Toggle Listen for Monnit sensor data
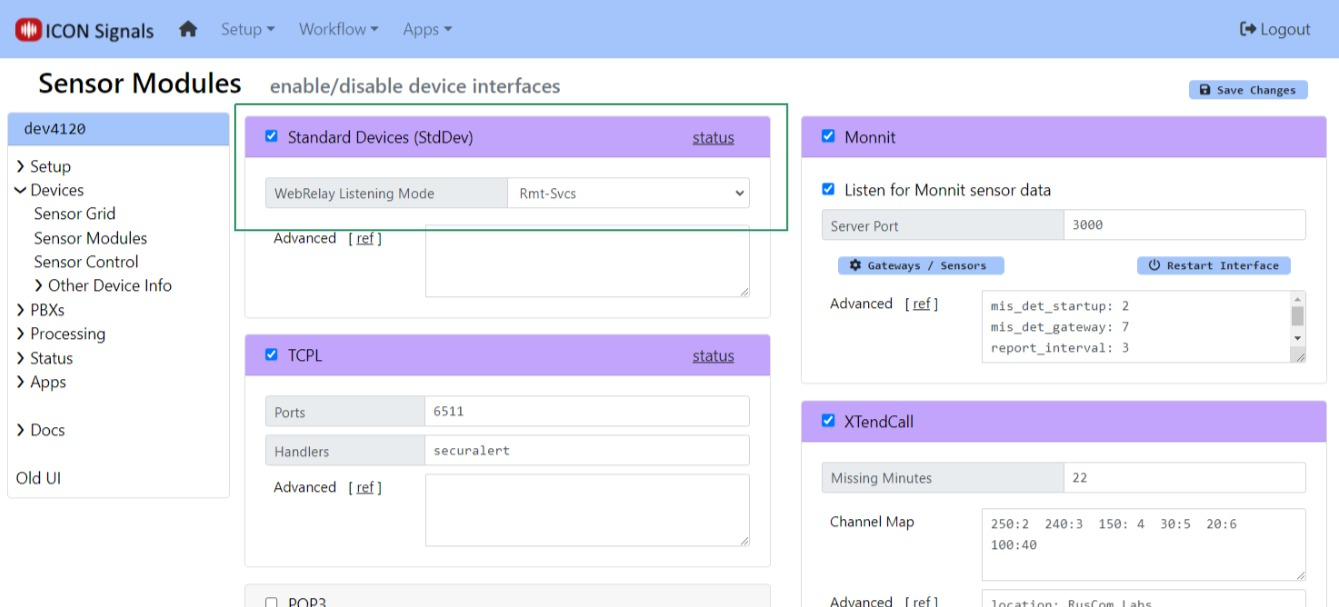The width and height of the screenshot is (1339, 607). point(828,189)
